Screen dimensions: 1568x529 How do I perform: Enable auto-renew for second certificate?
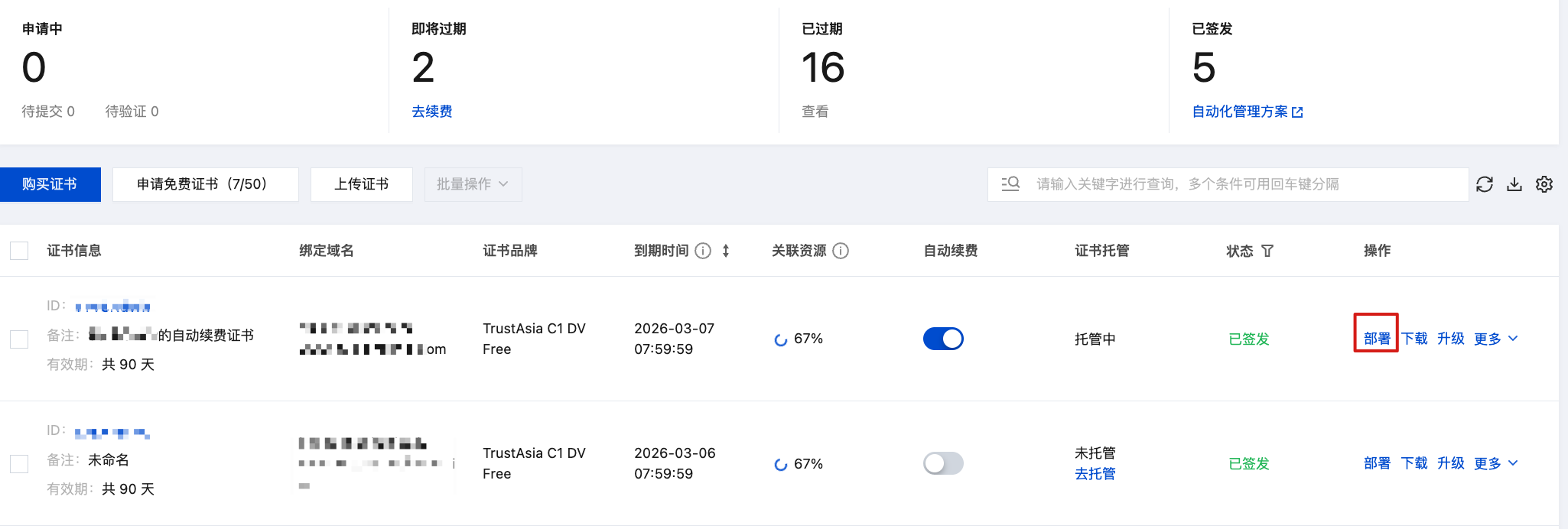click(943, 463)
